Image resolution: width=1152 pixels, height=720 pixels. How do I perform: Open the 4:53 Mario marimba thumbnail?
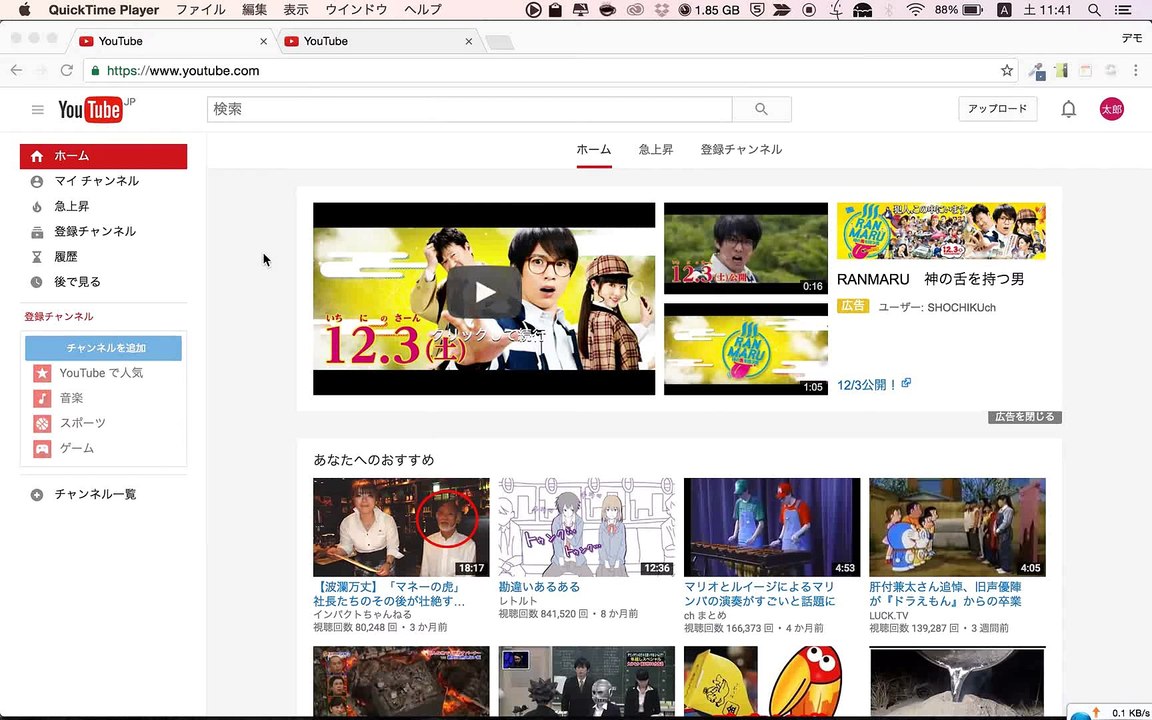[771, 528]
